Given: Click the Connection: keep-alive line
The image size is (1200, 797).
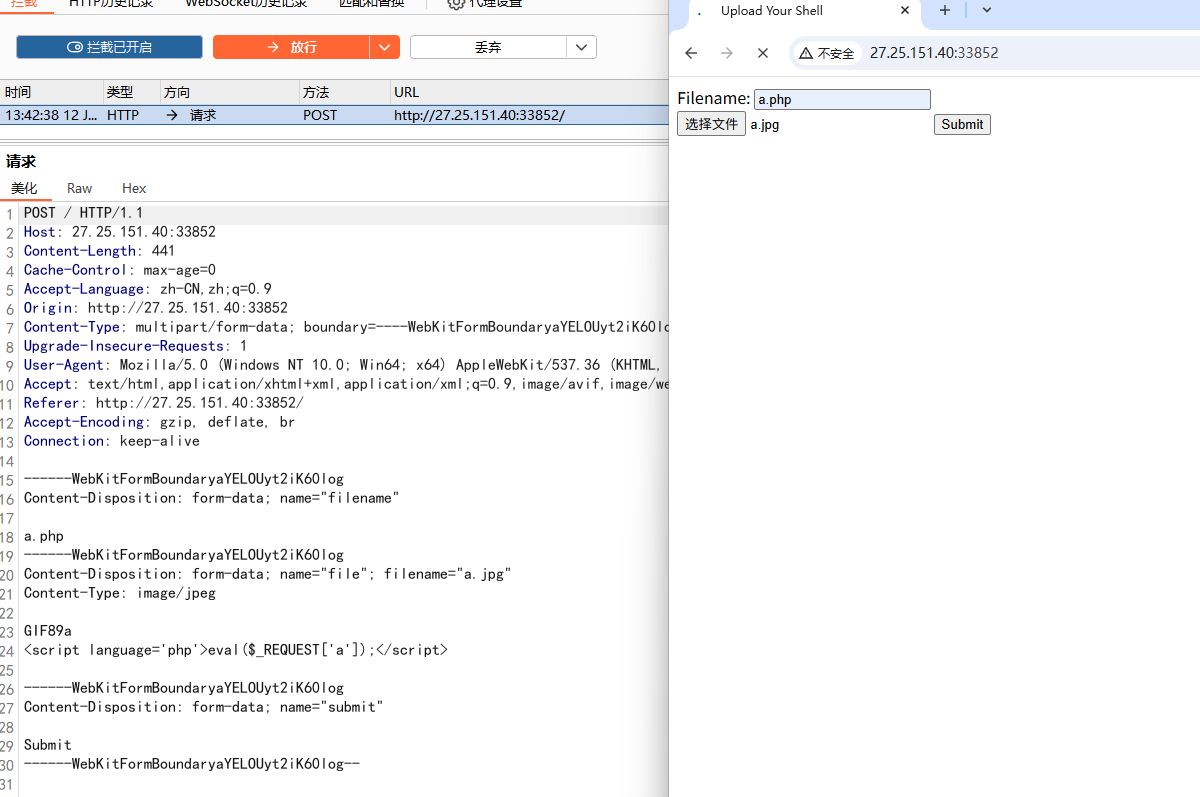Looking at the screenshot, I should (x=112, y=441).
